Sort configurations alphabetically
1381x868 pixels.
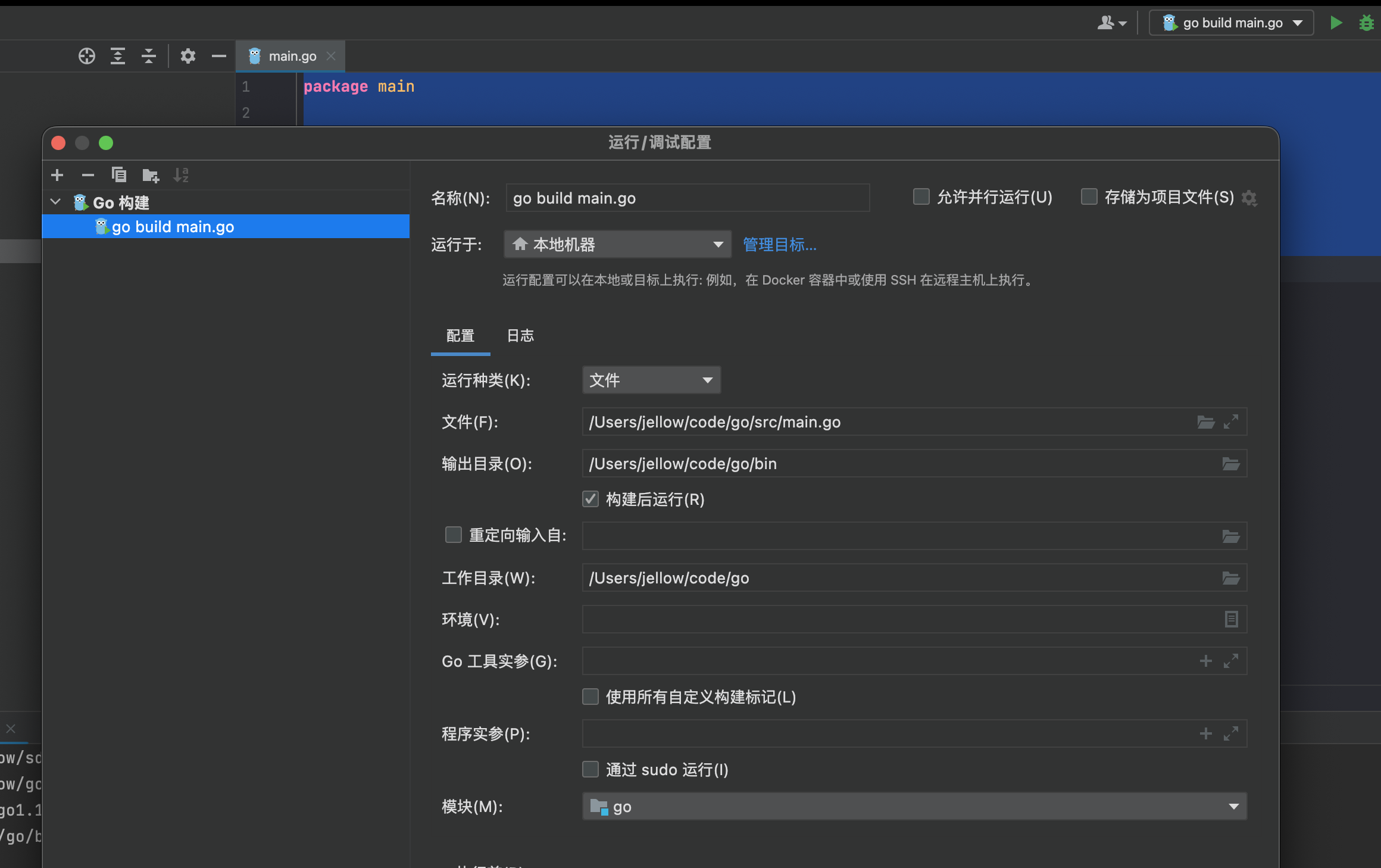pyautogui.click(x=181, y=175)
